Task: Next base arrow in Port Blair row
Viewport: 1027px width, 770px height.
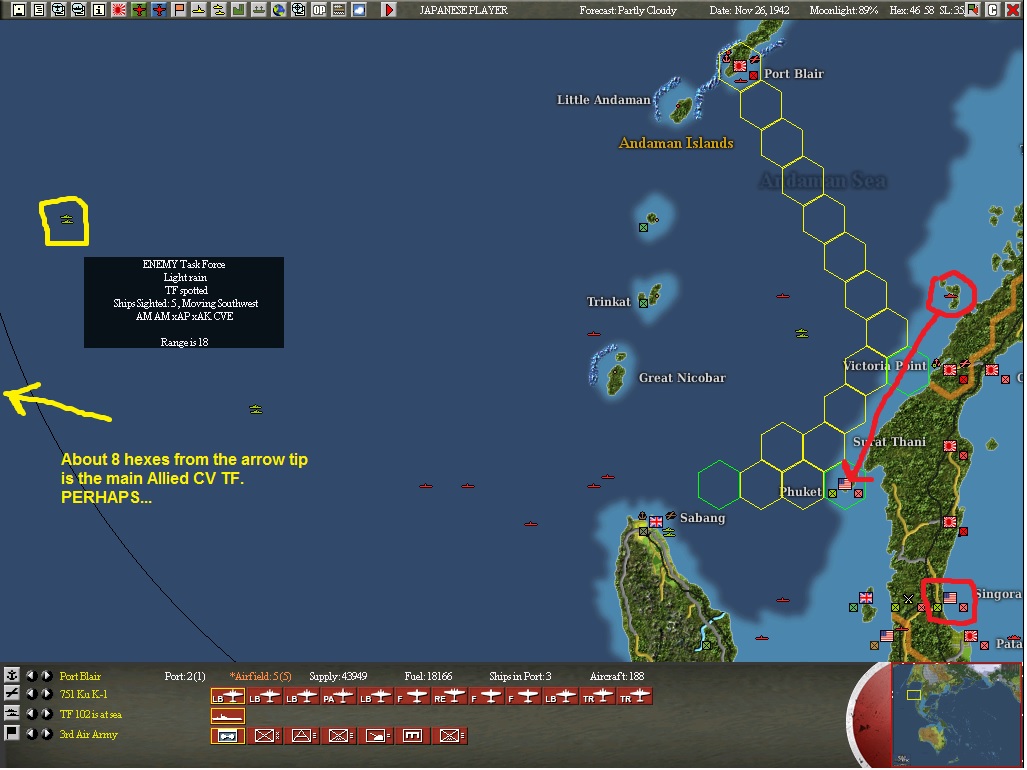Action: pos(46,675)
